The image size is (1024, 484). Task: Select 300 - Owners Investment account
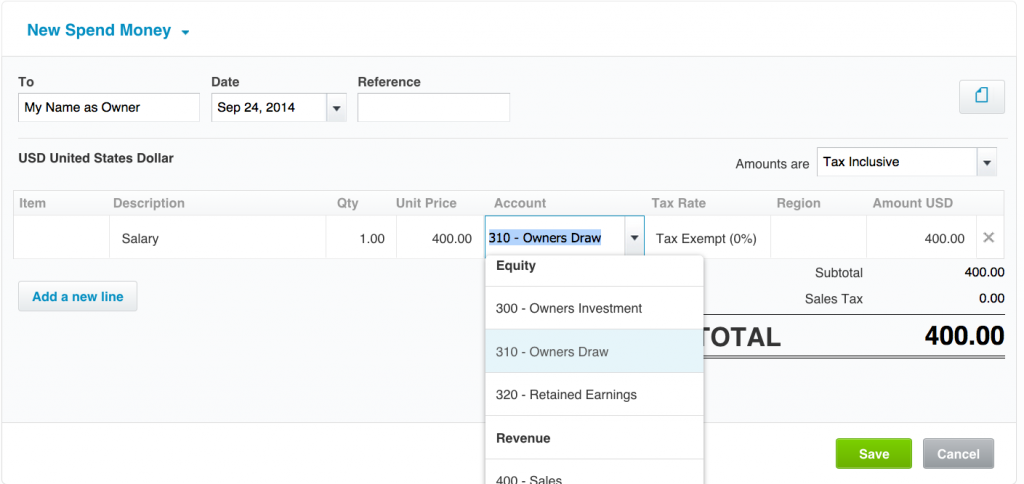click(x=594, y=308)
